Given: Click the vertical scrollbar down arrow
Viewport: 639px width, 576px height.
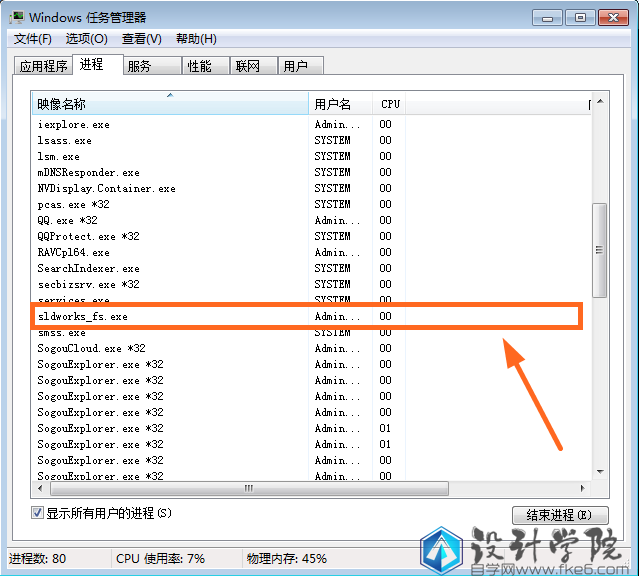Looking at the screenshot, I should coord(599,473).
